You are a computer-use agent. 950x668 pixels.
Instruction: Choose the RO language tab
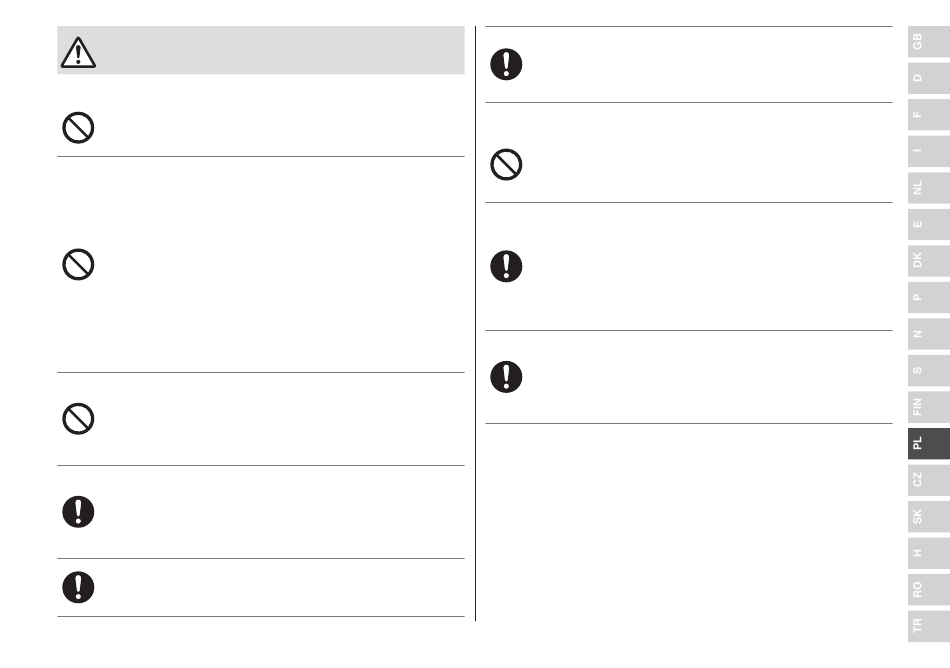click(x=929, y=589)
